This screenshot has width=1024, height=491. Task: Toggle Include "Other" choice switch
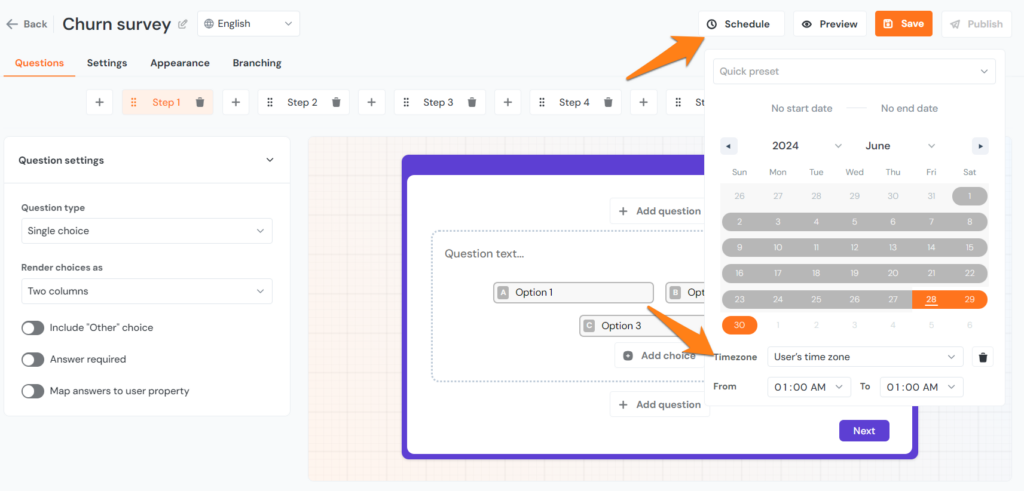(33, 328)
